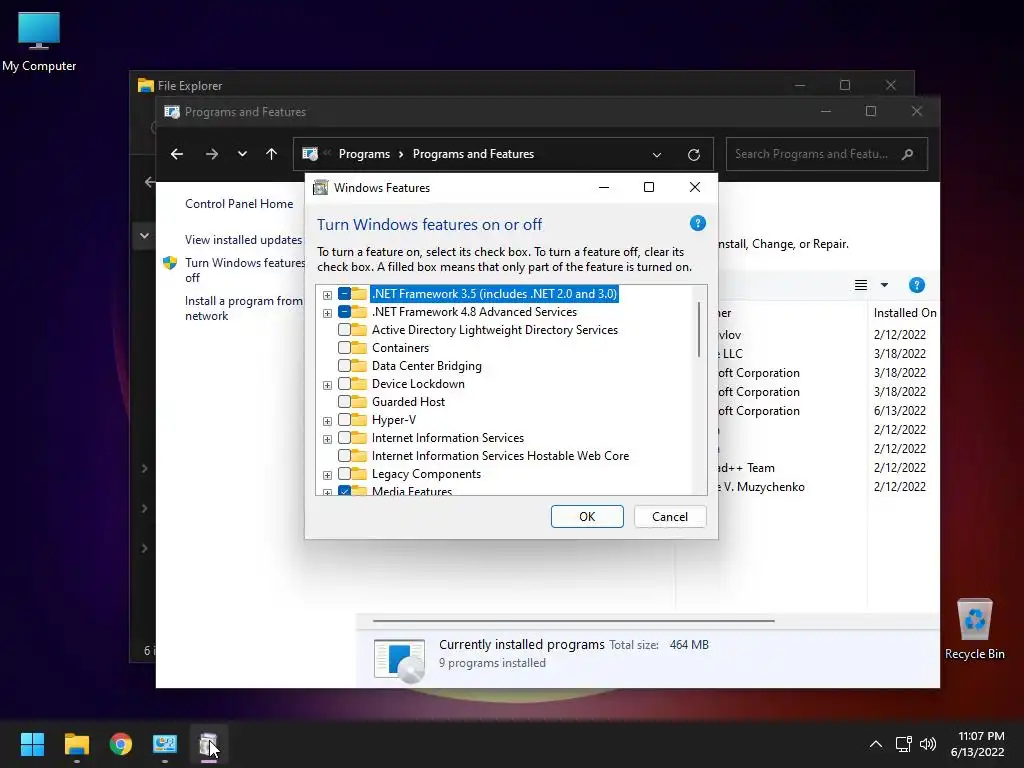Click the Programs and Features title bar icon
Screen dimensions: 1024x768
point(172,112)
